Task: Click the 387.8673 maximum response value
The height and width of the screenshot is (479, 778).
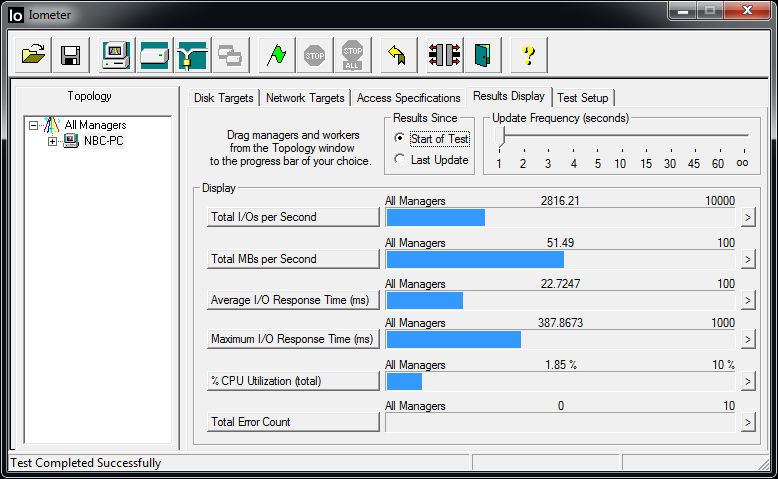Action: [560, 323]
